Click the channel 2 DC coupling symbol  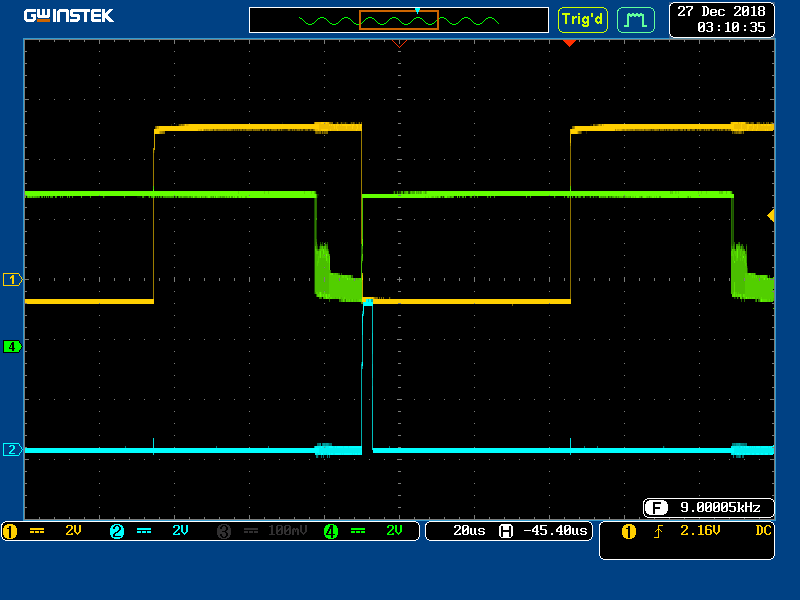click(144, 531)
